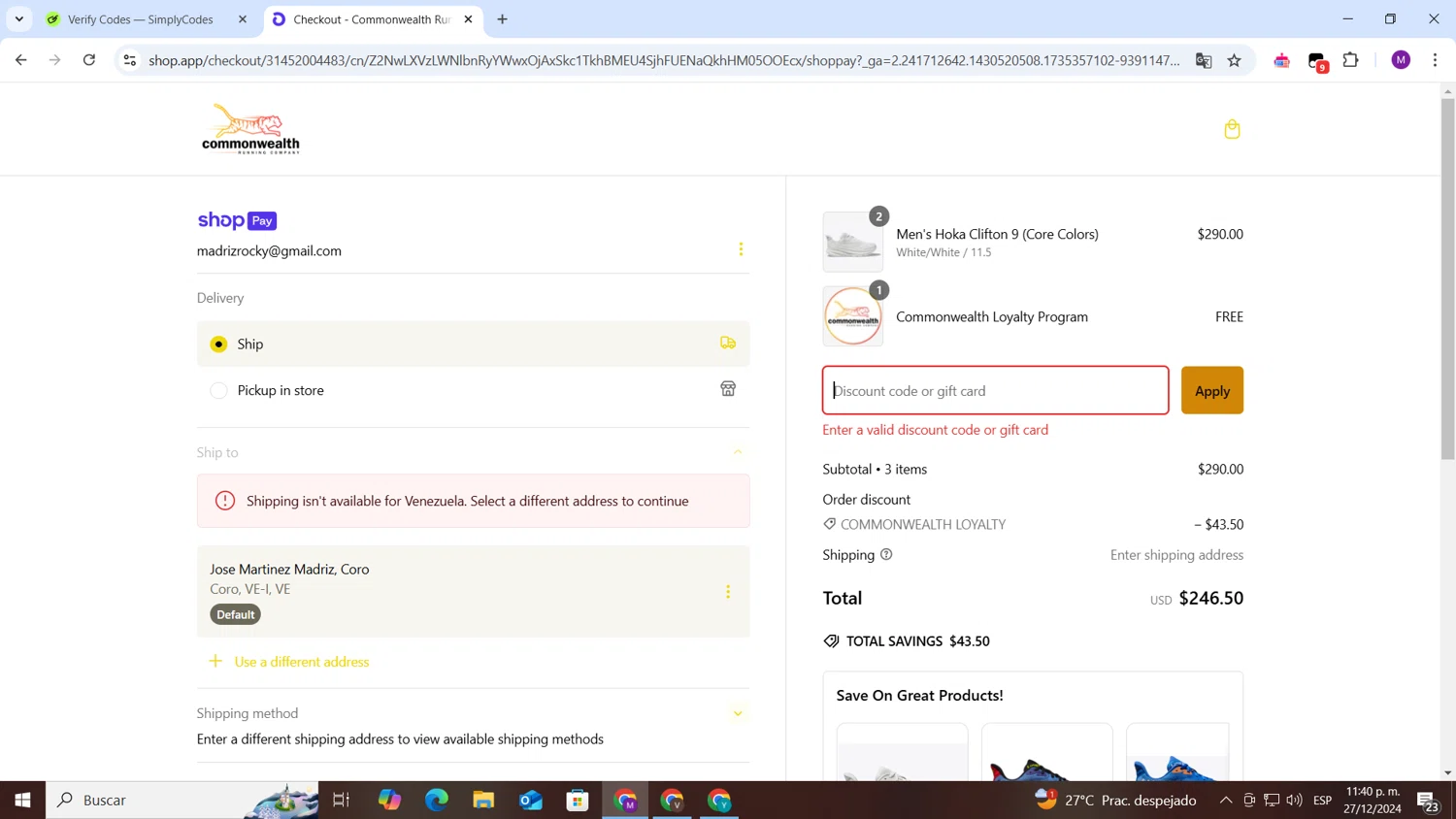Open the Windows Start menu
The width and height of the screenshot is (1456, 819).
pyautogui.click(x=22, y=800)
